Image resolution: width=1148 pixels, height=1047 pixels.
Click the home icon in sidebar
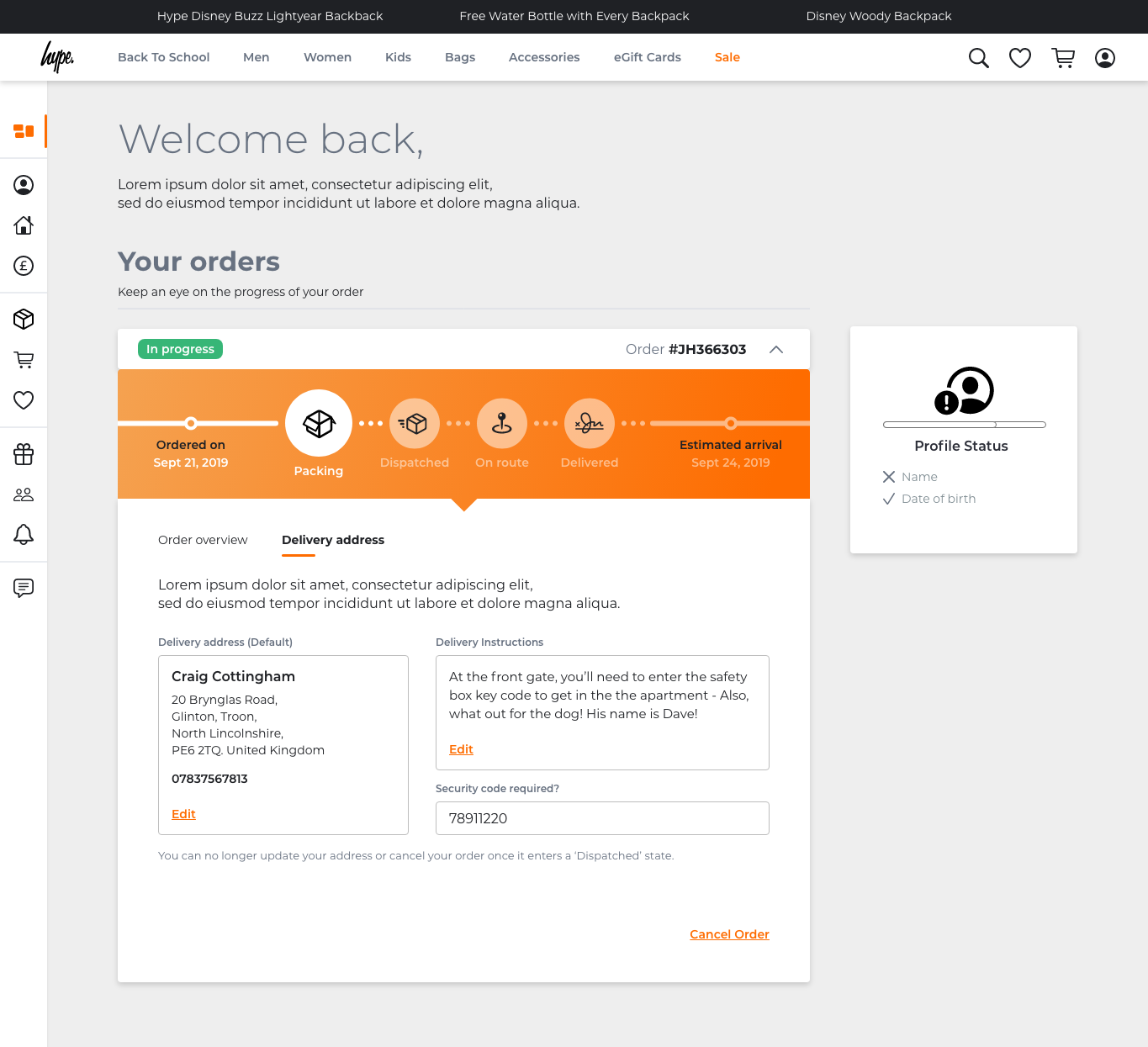point(24,225)
